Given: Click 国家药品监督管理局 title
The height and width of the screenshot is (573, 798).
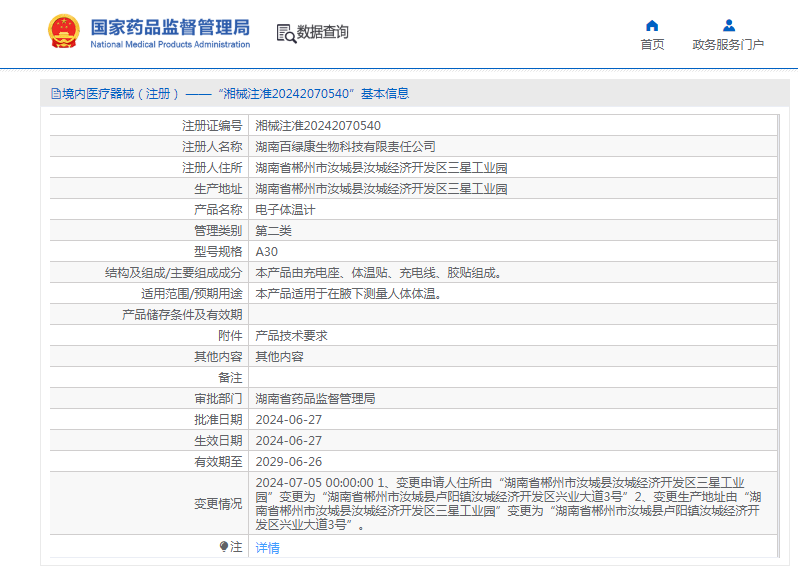Looking at the screenshot, I should click(170, 27).
